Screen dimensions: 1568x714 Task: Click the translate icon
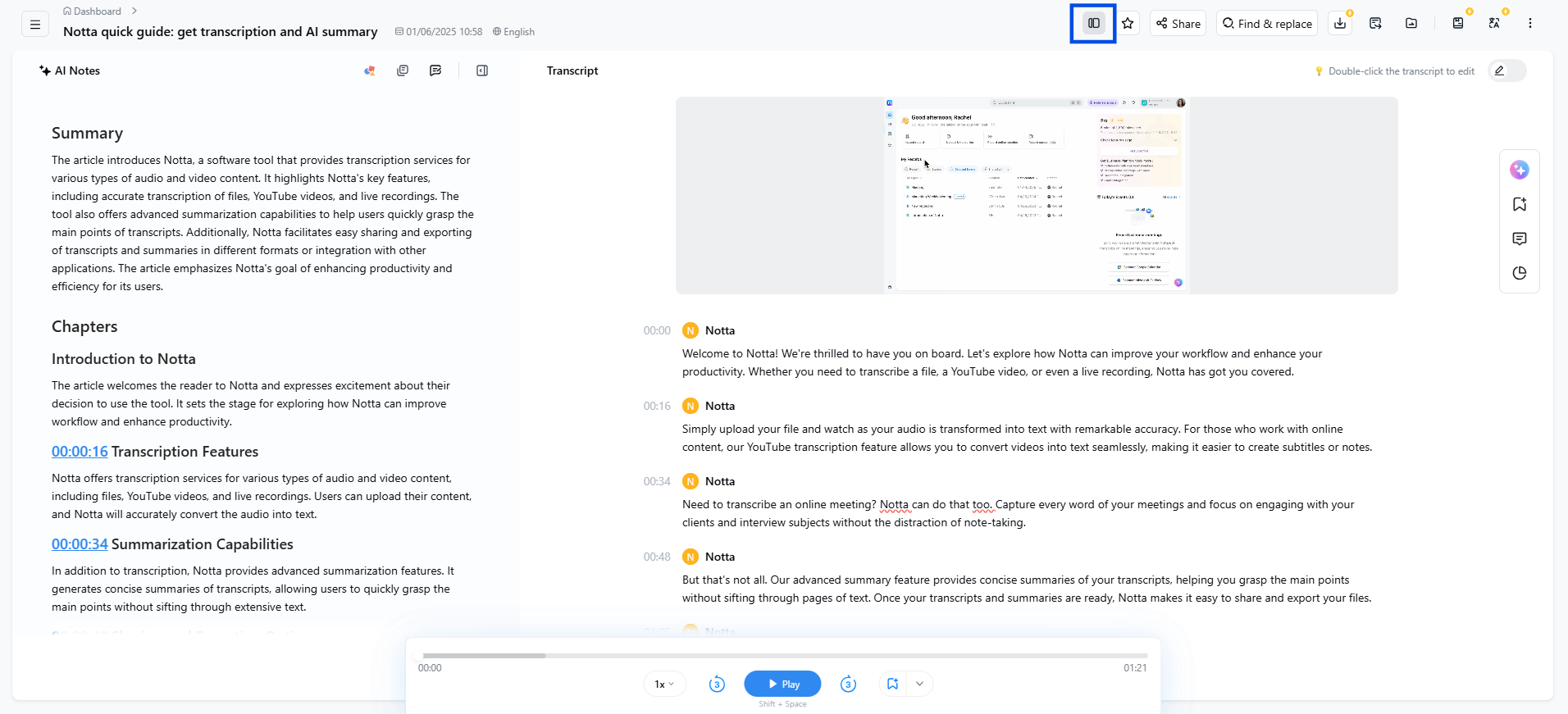(1494, 24)
